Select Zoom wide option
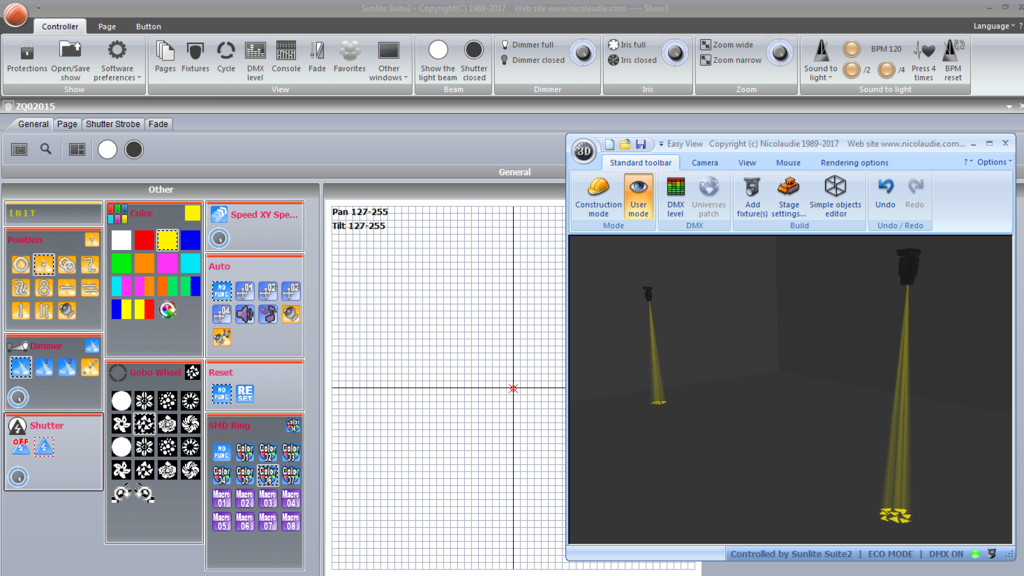Screen dimensions: 1024x576 (726, 44)
